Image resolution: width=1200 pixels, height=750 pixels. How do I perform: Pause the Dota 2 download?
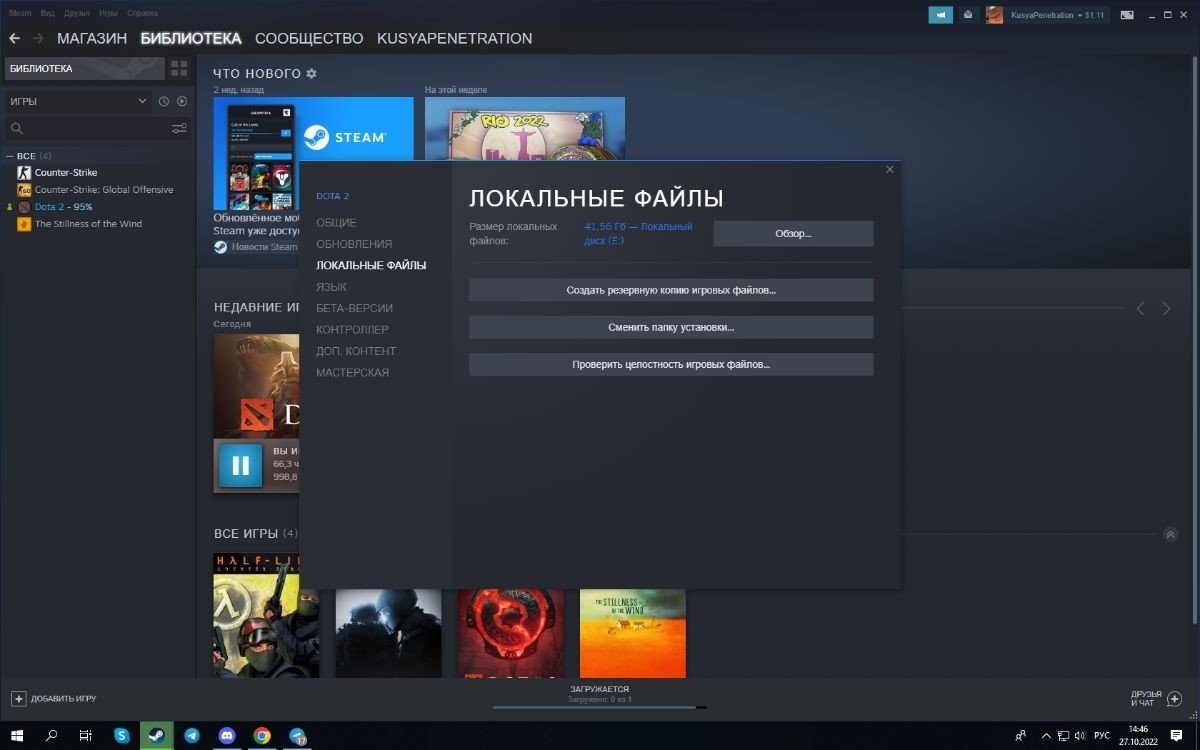click(x=240, y=465)
